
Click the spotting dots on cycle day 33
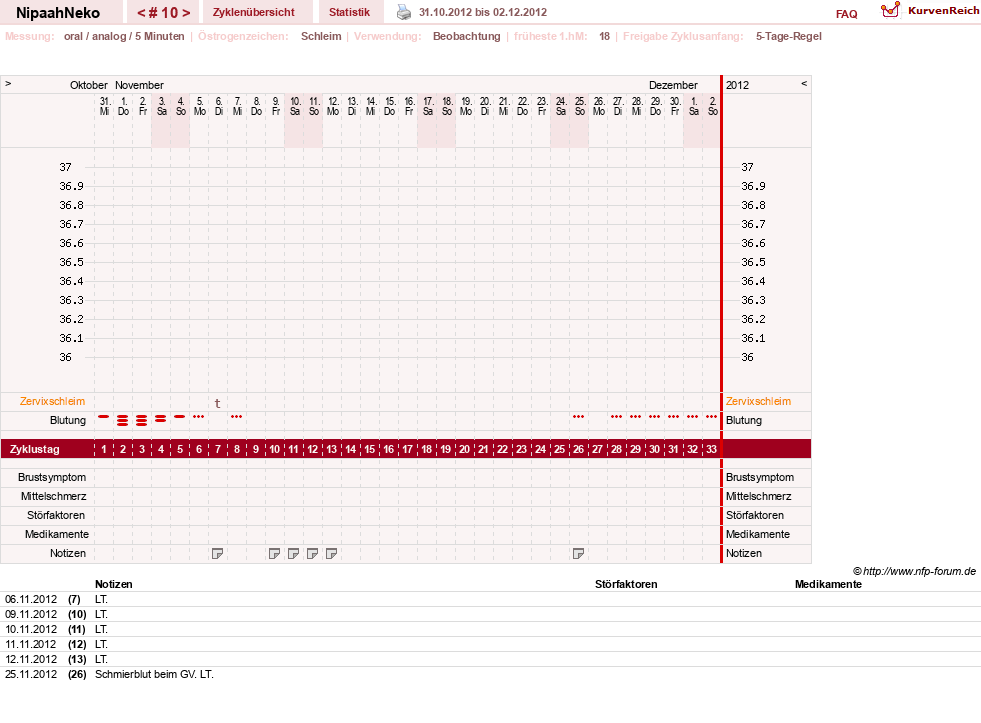(711, 417)
